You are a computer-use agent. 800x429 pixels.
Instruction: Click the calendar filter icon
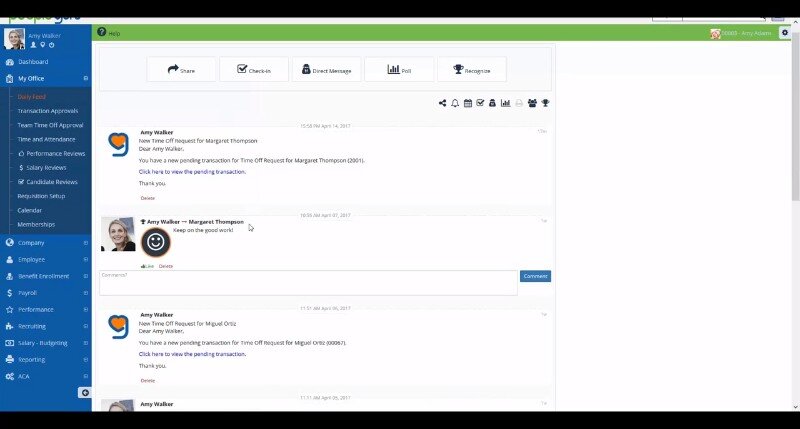pyautogui.click(x=468, y=103)
